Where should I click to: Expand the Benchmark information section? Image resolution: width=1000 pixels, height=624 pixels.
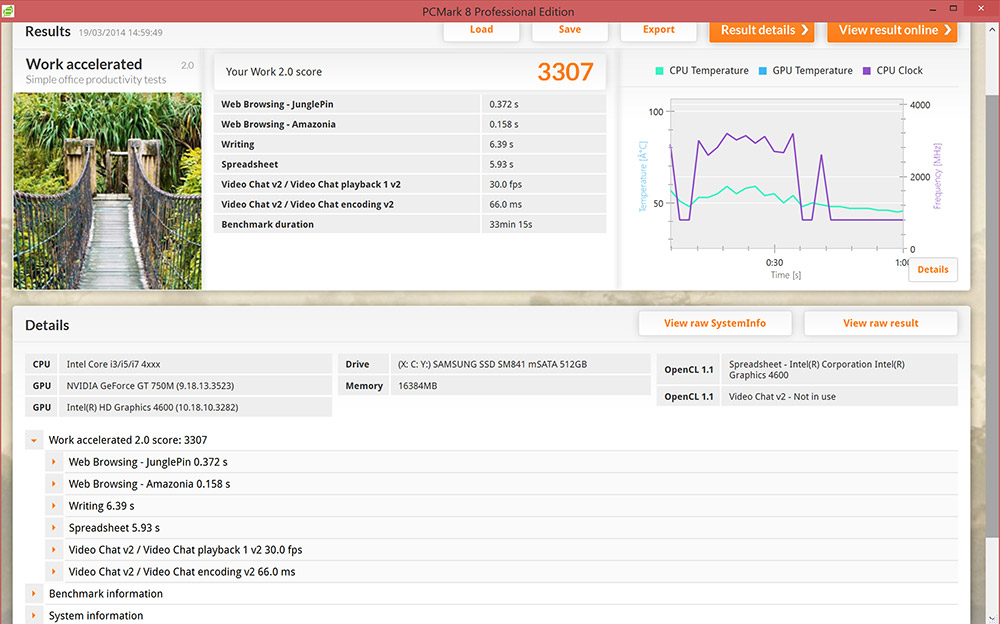point(35,594)
